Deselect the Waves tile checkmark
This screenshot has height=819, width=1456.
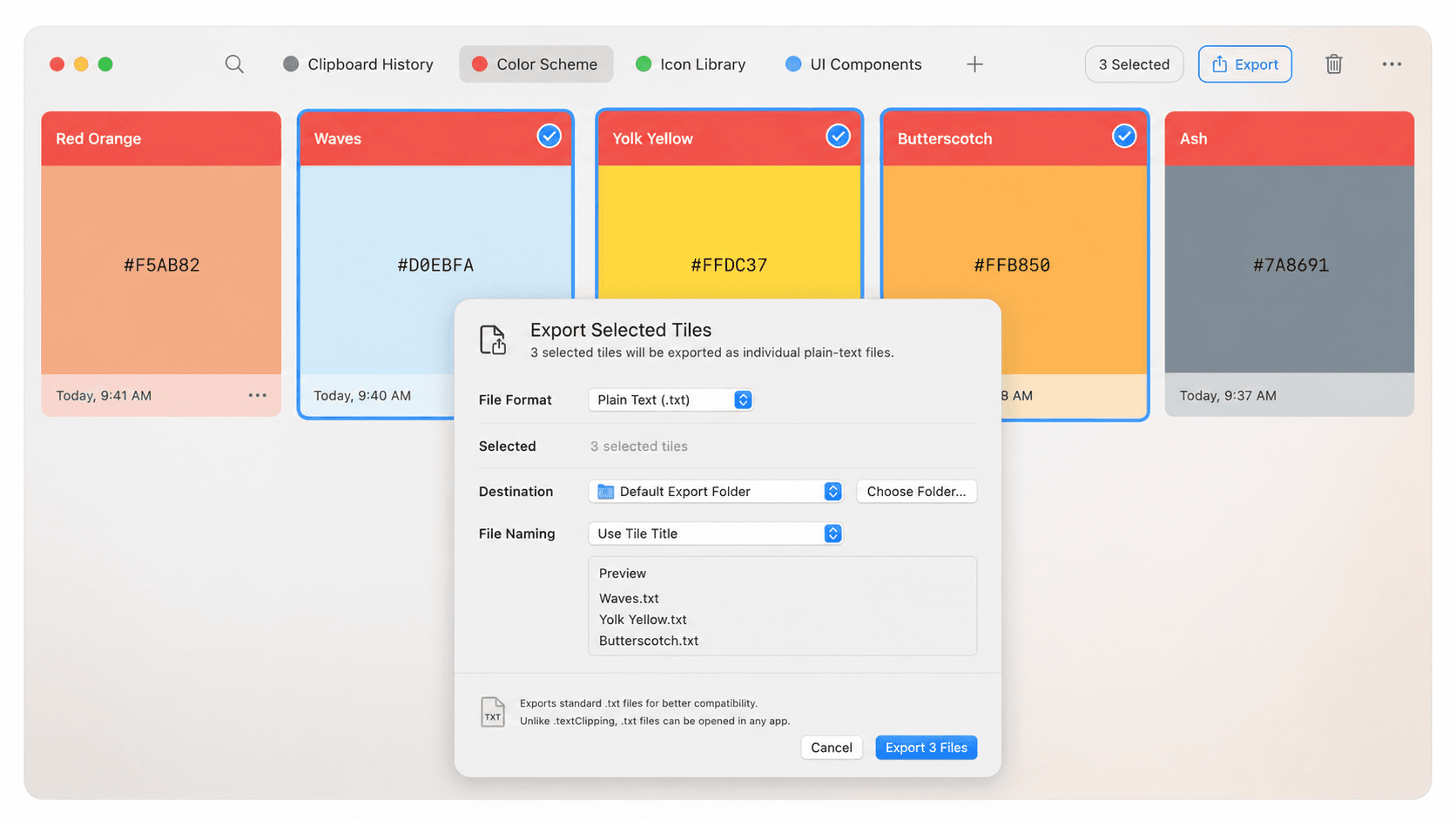pyautogui.click(x=549, y=137)
